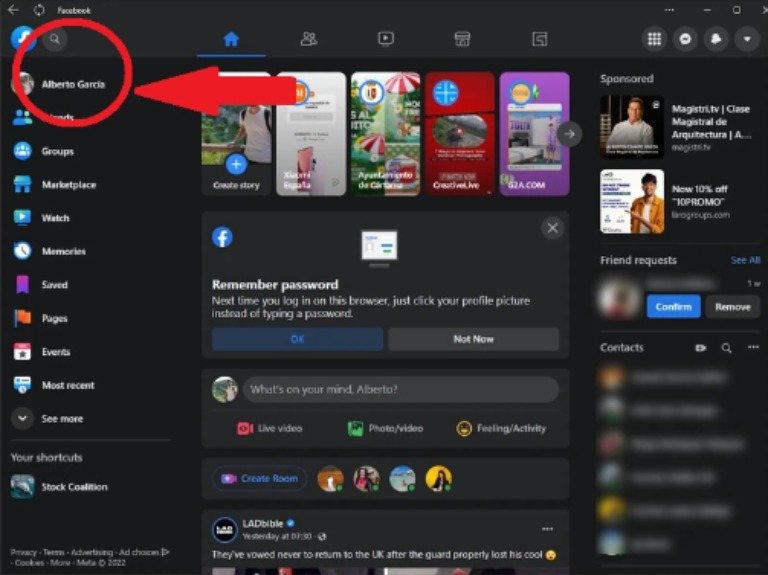The width and height of the screenshot is (768, 575).
Task: Click the Facebook logo in top-left corner
Action: (x=23, y=39)
